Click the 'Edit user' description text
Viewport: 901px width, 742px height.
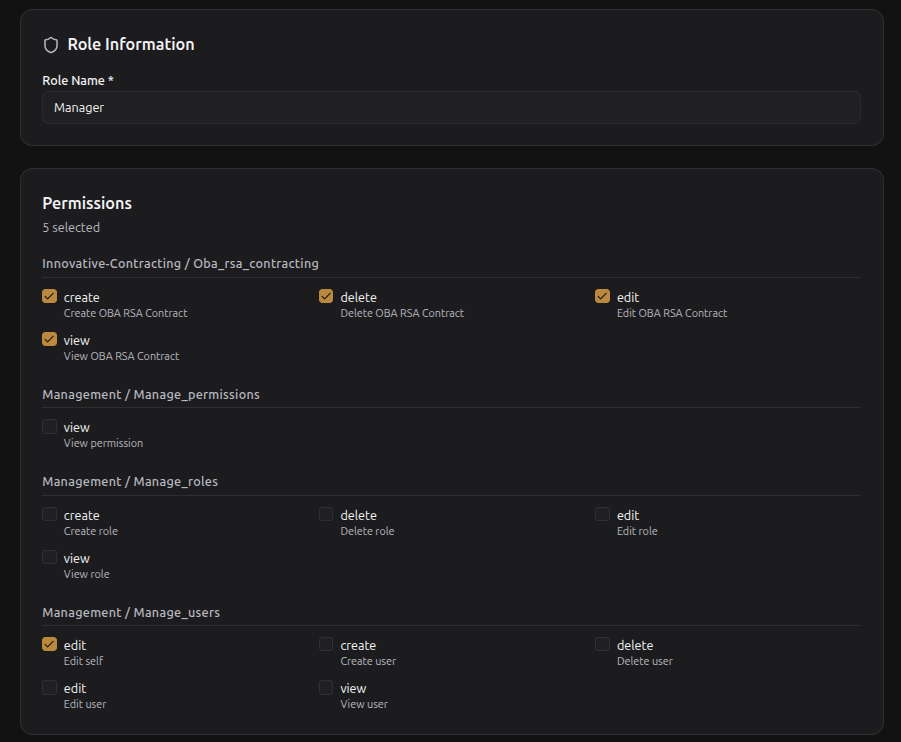tap(85, 704)
